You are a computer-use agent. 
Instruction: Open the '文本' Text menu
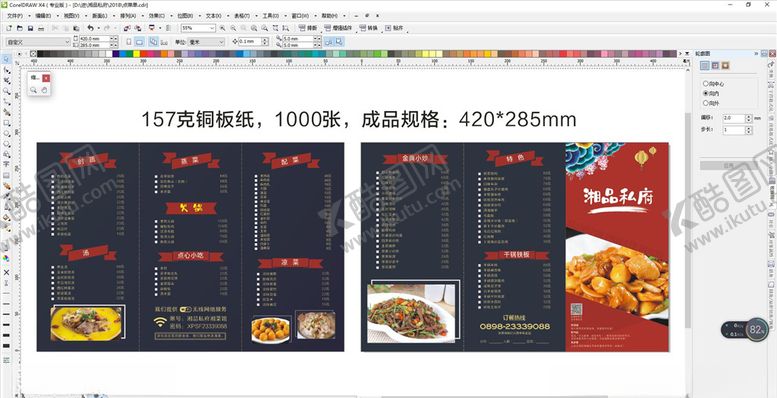click(x=214, y=16)
